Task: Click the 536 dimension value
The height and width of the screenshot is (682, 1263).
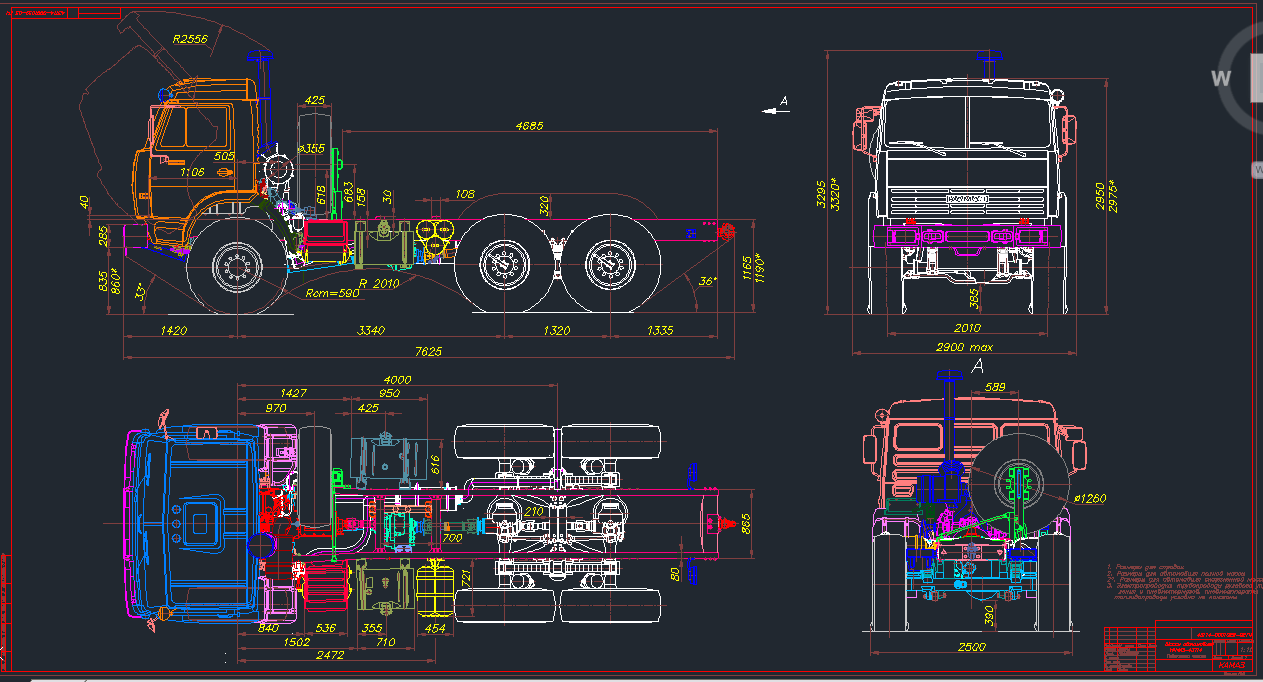Action: tap(326, 628)
